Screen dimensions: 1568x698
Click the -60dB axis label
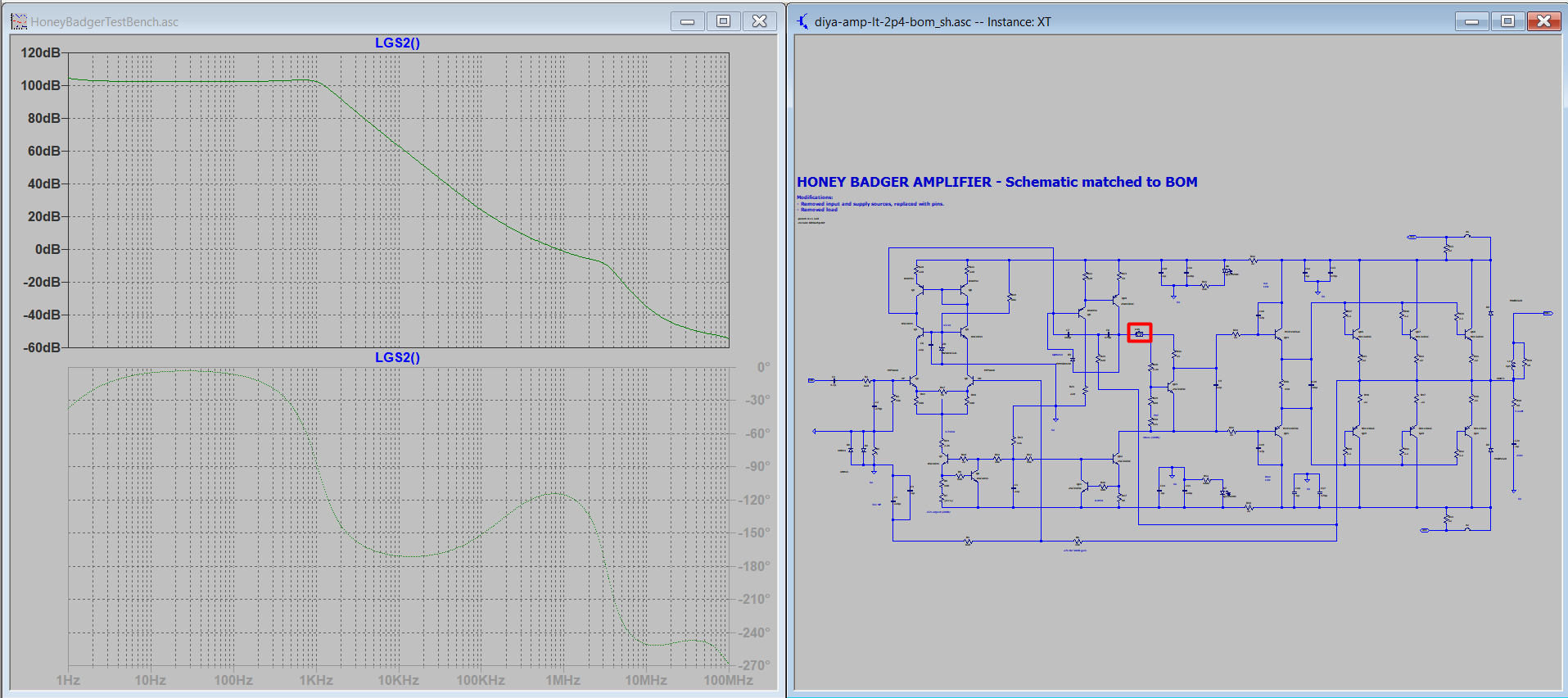click(42, 347)
